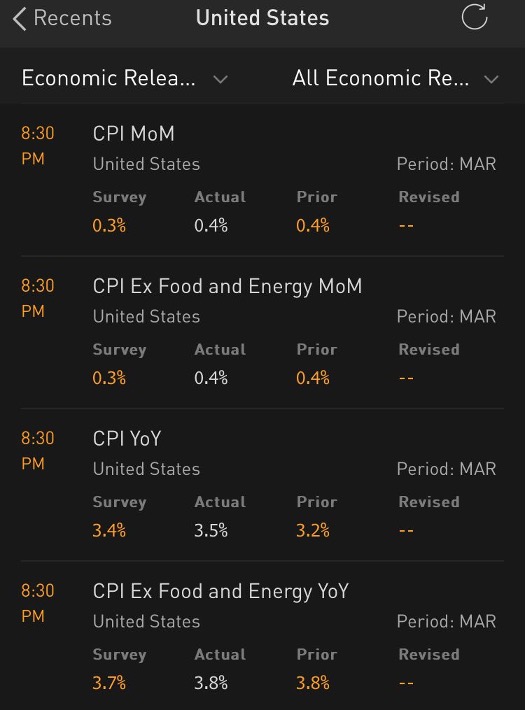Go back to Recents

62,19
